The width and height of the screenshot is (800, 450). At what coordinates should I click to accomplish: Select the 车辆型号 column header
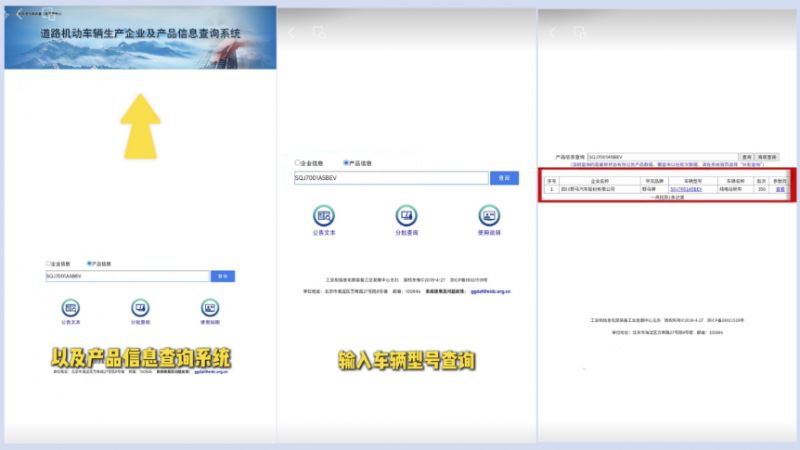(693, 181)
